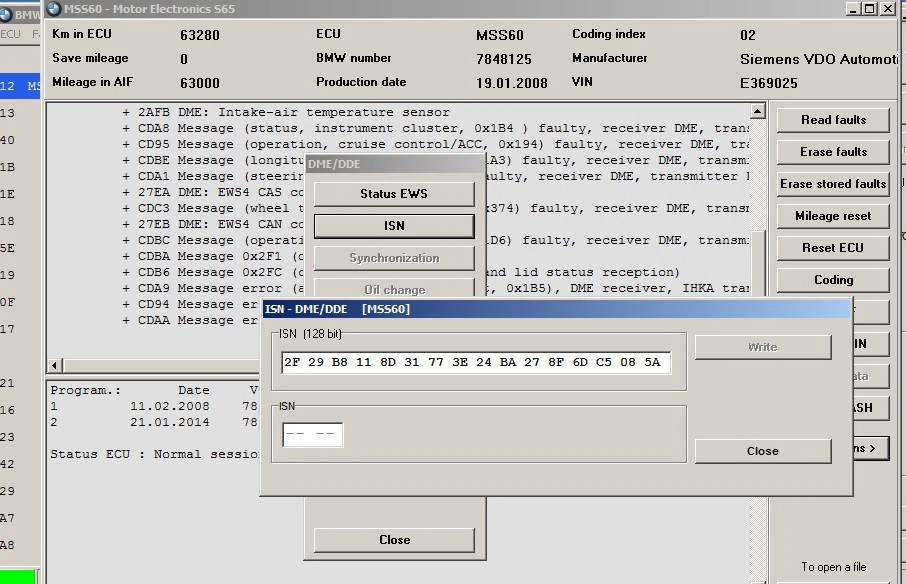Select the CDA8 Message fault row
Viewport: 906px width, 584px height.
(x=435, y=128)
